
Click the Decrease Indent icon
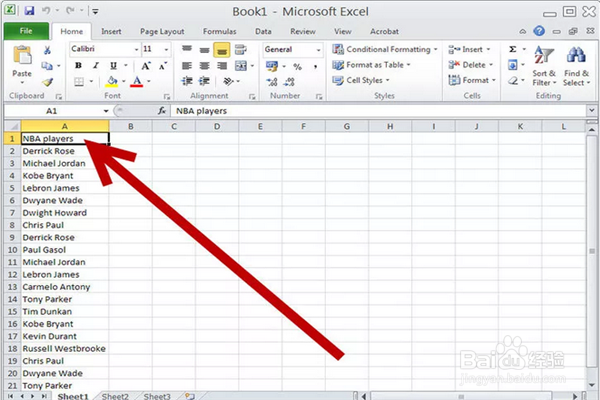(x=187, y=81)
